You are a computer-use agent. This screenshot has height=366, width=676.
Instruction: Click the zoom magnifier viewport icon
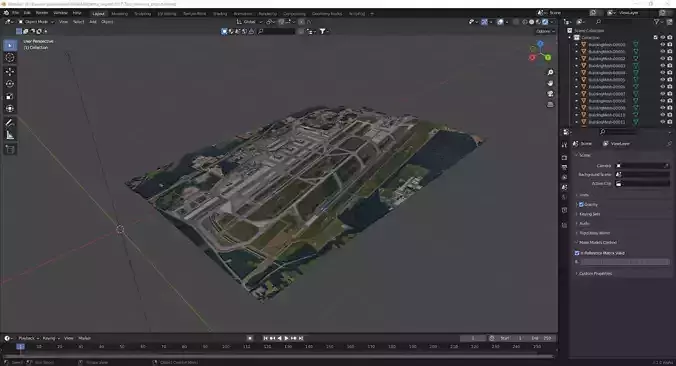pos(550,72)
